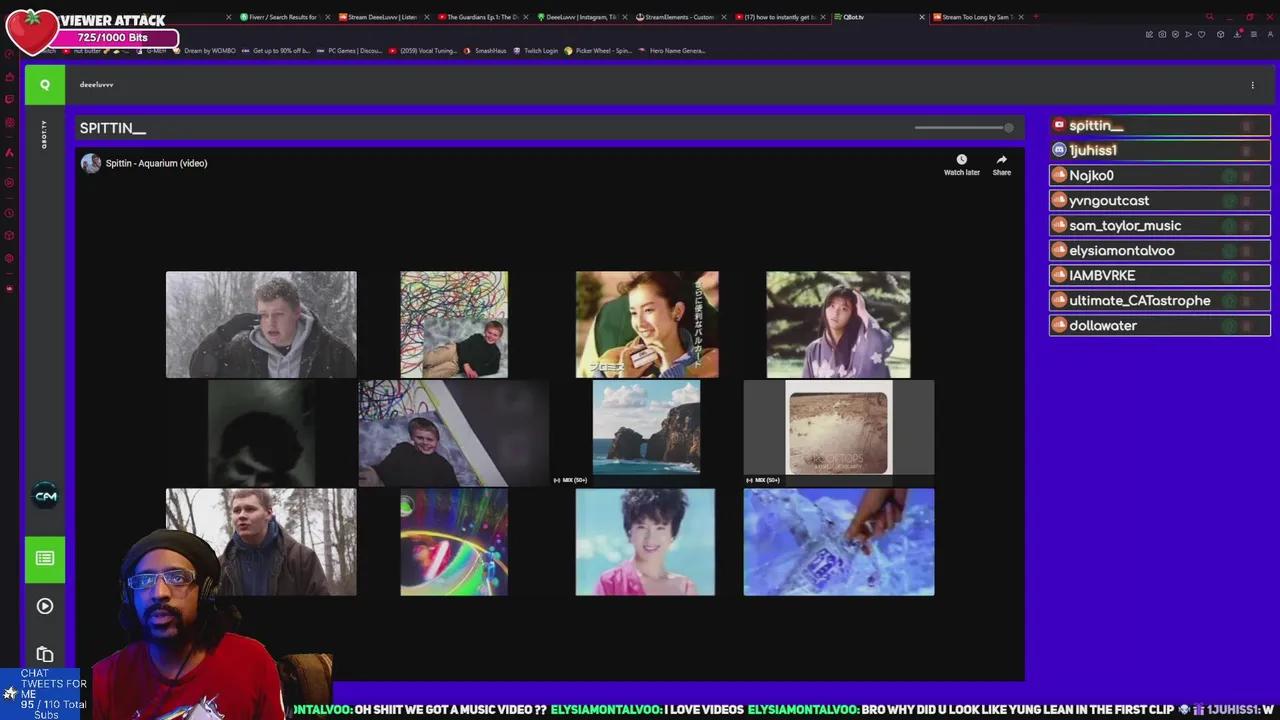Image resolution: width=1280 pixels, height=720 pixels.
Task: Click SoundCloud icon beside Najko0
Action: pyautogui.click(x=1059, y=175)
